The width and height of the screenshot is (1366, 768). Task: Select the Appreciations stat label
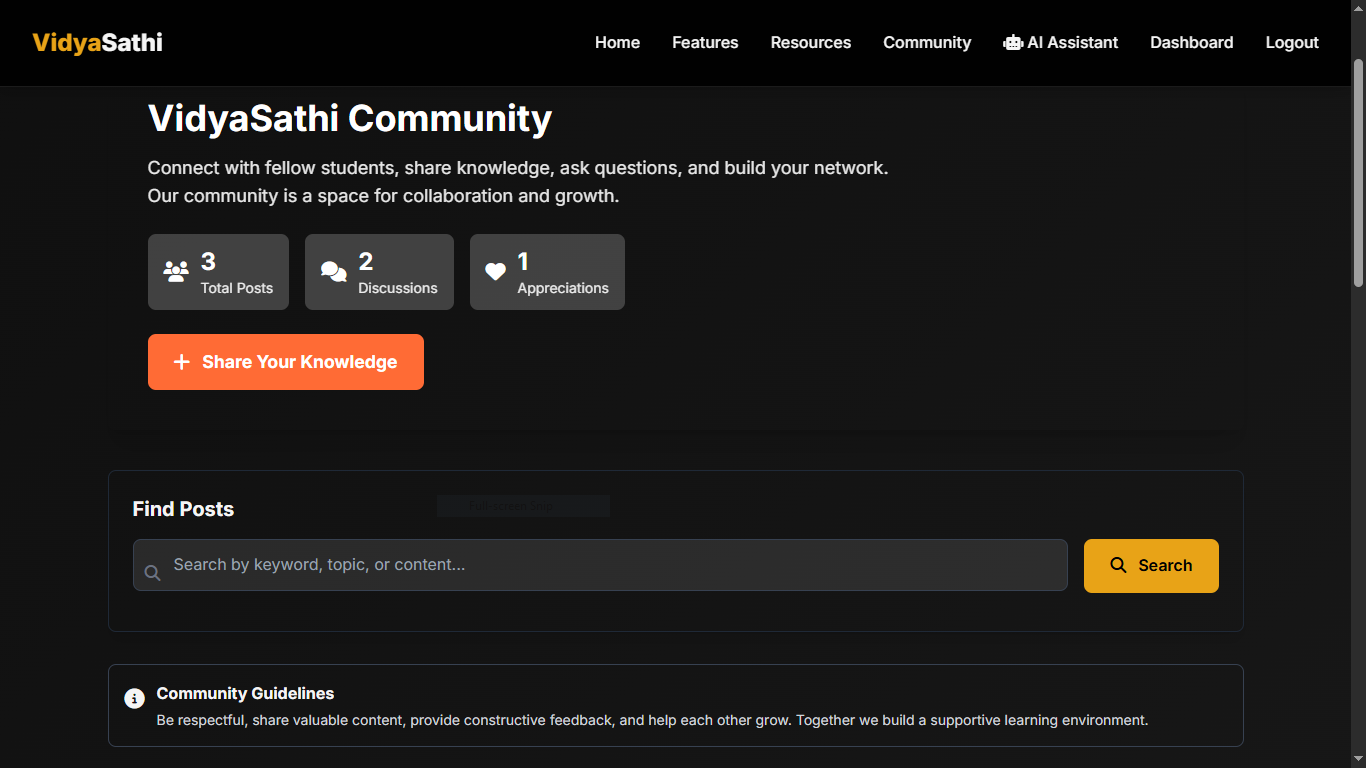(563, 288)
